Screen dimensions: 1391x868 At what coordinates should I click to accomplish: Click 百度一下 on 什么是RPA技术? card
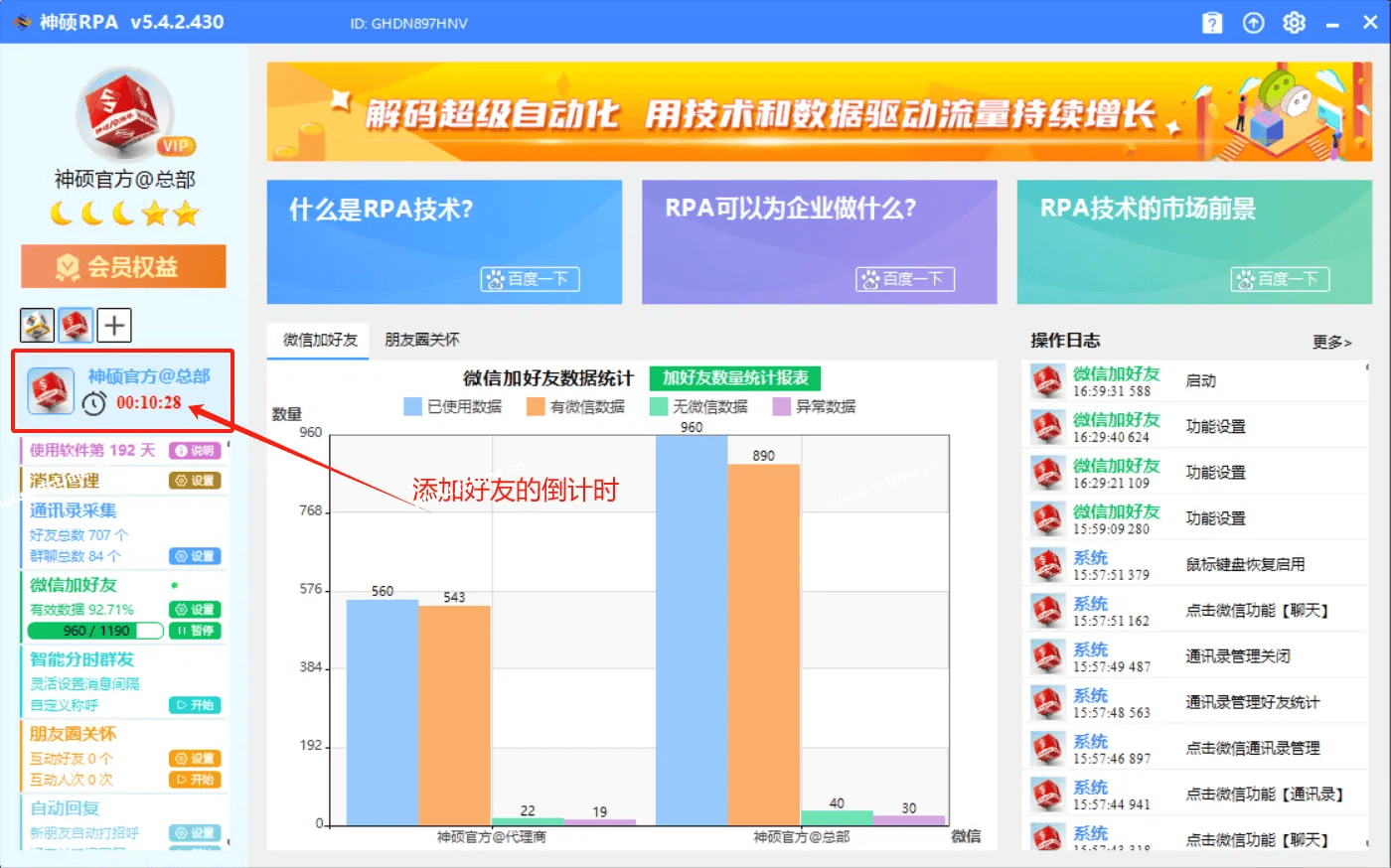(x=530, y=279)
